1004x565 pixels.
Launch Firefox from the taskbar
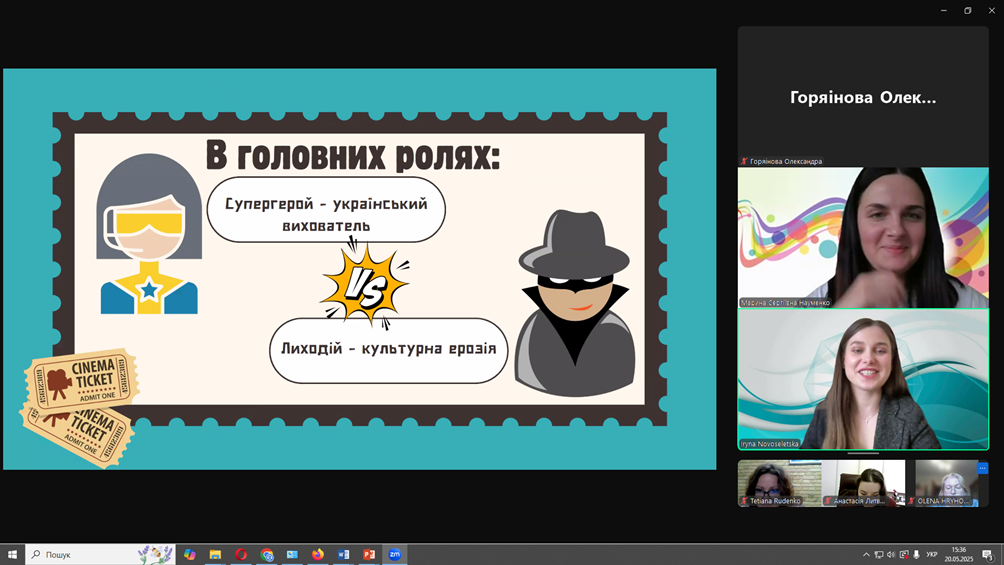coord(318,554)
